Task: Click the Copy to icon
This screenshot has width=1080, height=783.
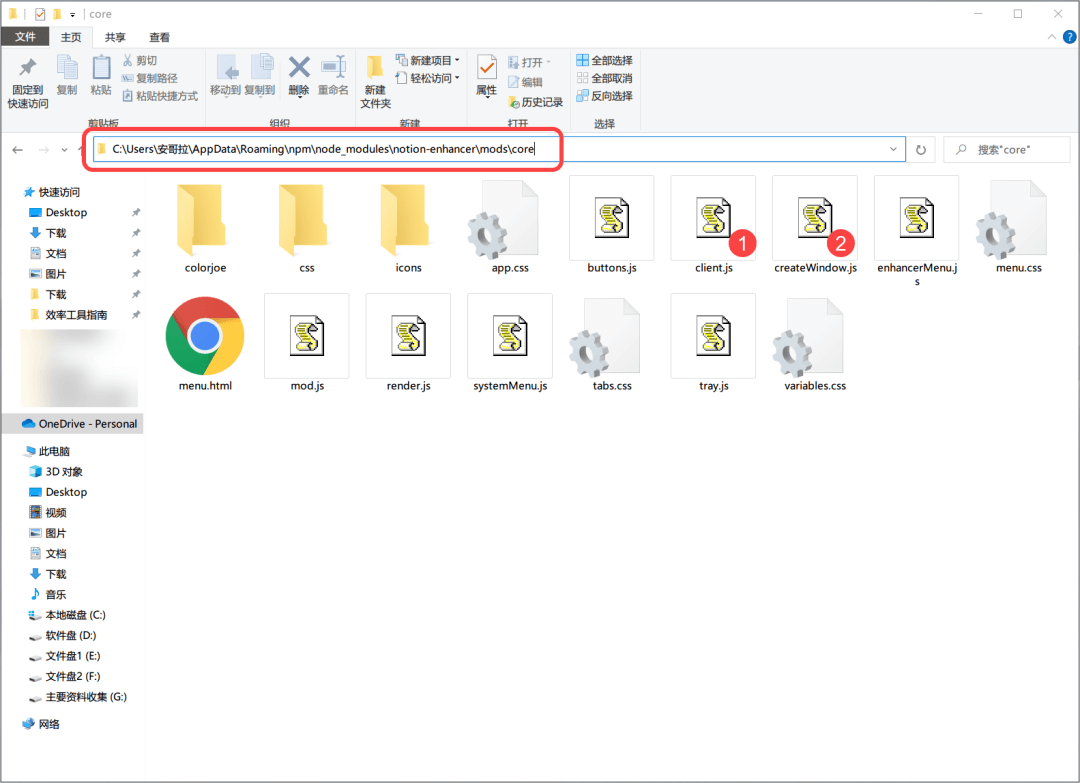Action: click(260, 67)
